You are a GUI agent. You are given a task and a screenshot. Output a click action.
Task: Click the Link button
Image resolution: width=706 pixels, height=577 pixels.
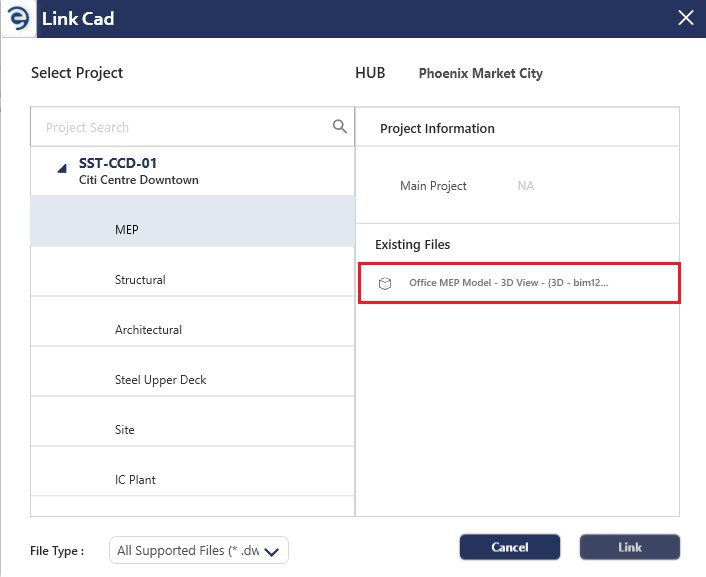click(629, 547)
